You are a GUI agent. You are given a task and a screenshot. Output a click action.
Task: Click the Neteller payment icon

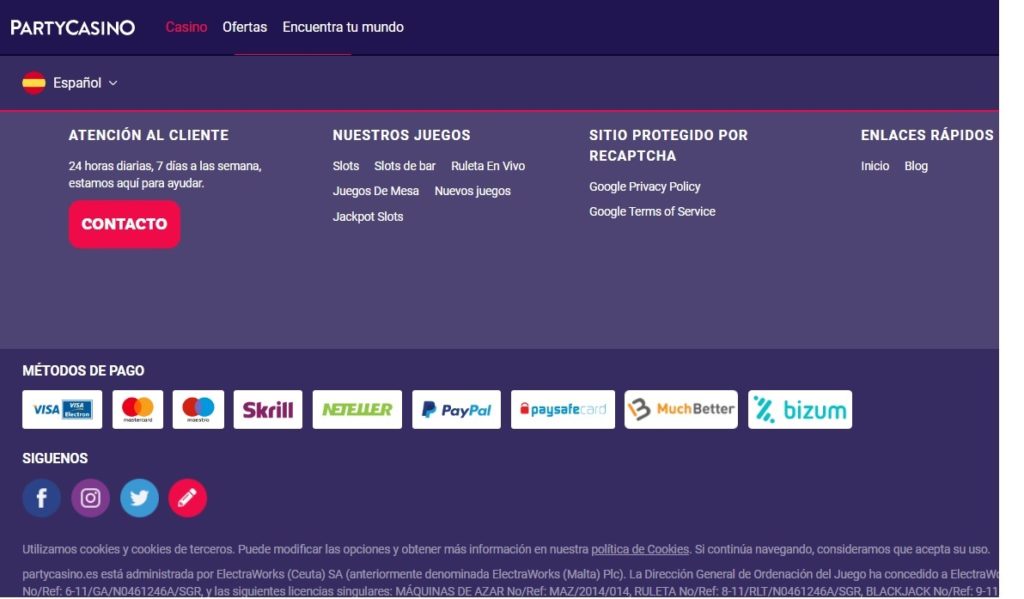point(357,410)
